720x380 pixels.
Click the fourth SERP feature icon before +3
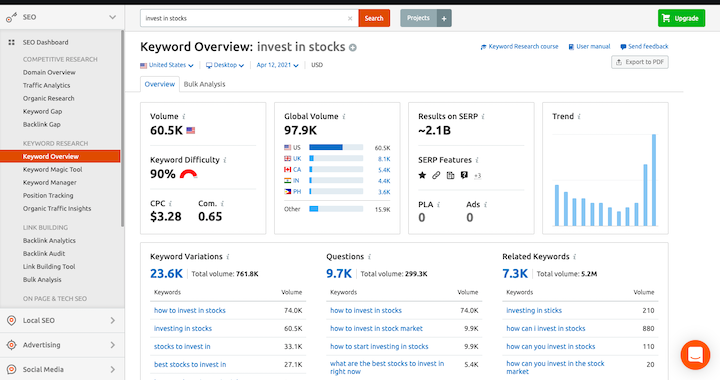coord(464,175)
